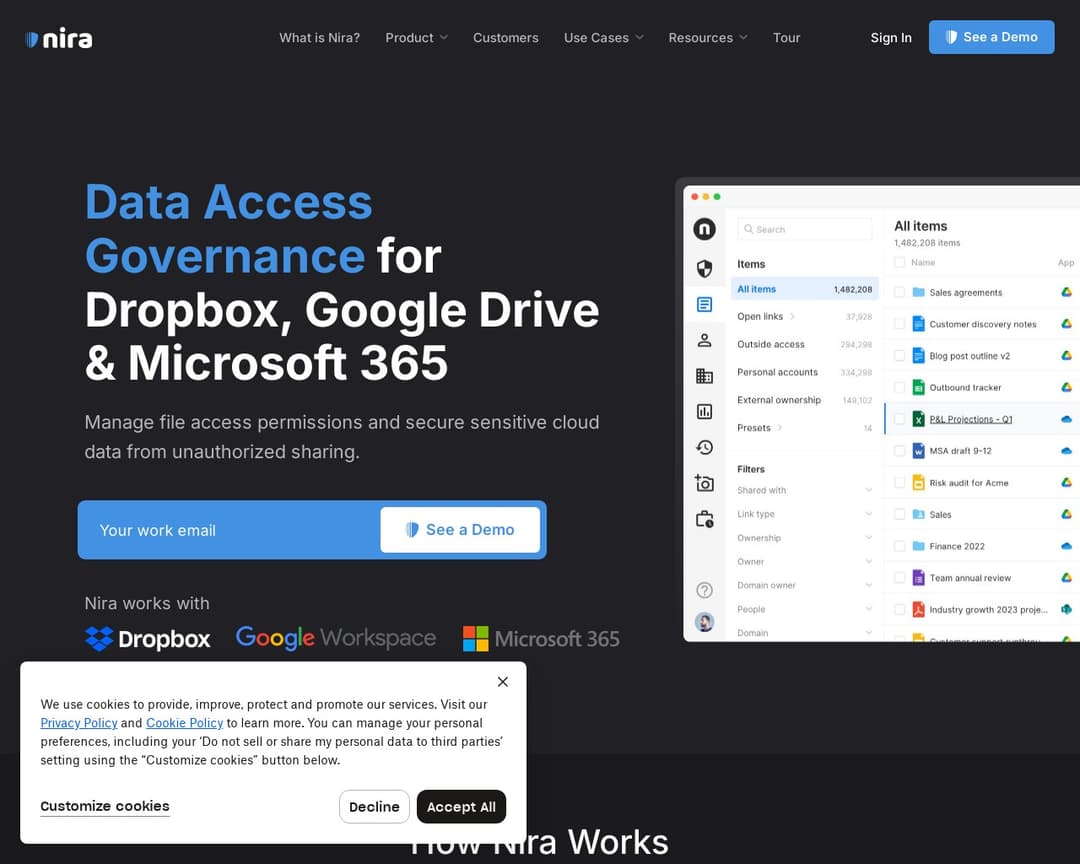1080x864 pixels.
Task: Check the Blog post outline v2 checkbox
Action: click(899, 356)
